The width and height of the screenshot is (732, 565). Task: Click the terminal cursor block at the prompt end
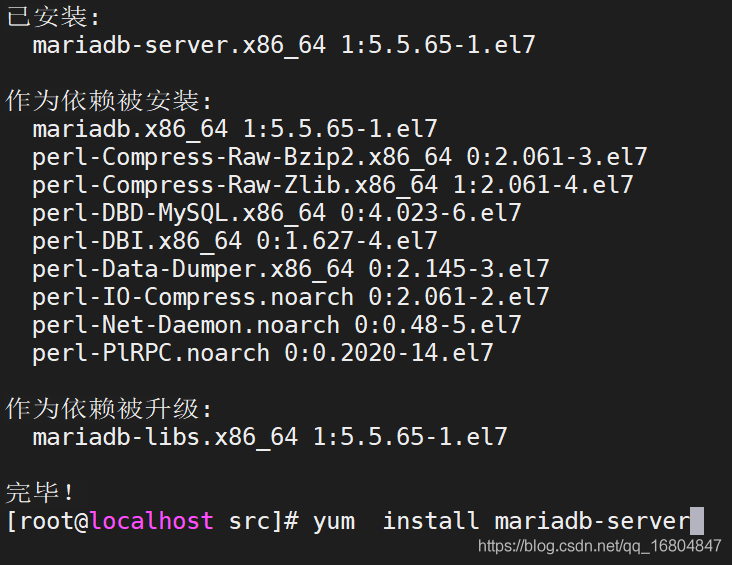[x=697, y=521]
